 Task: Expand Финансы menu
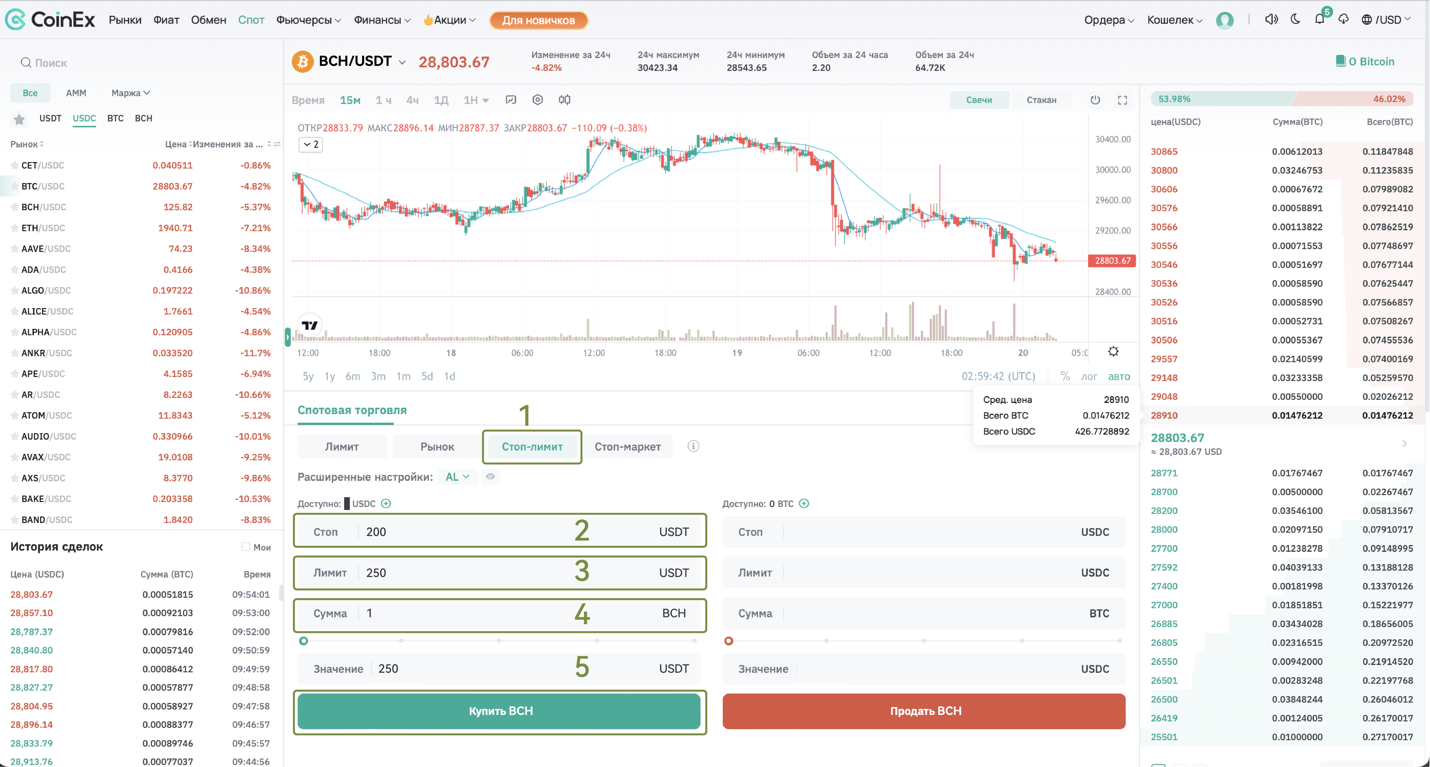(x=382, y=20)
